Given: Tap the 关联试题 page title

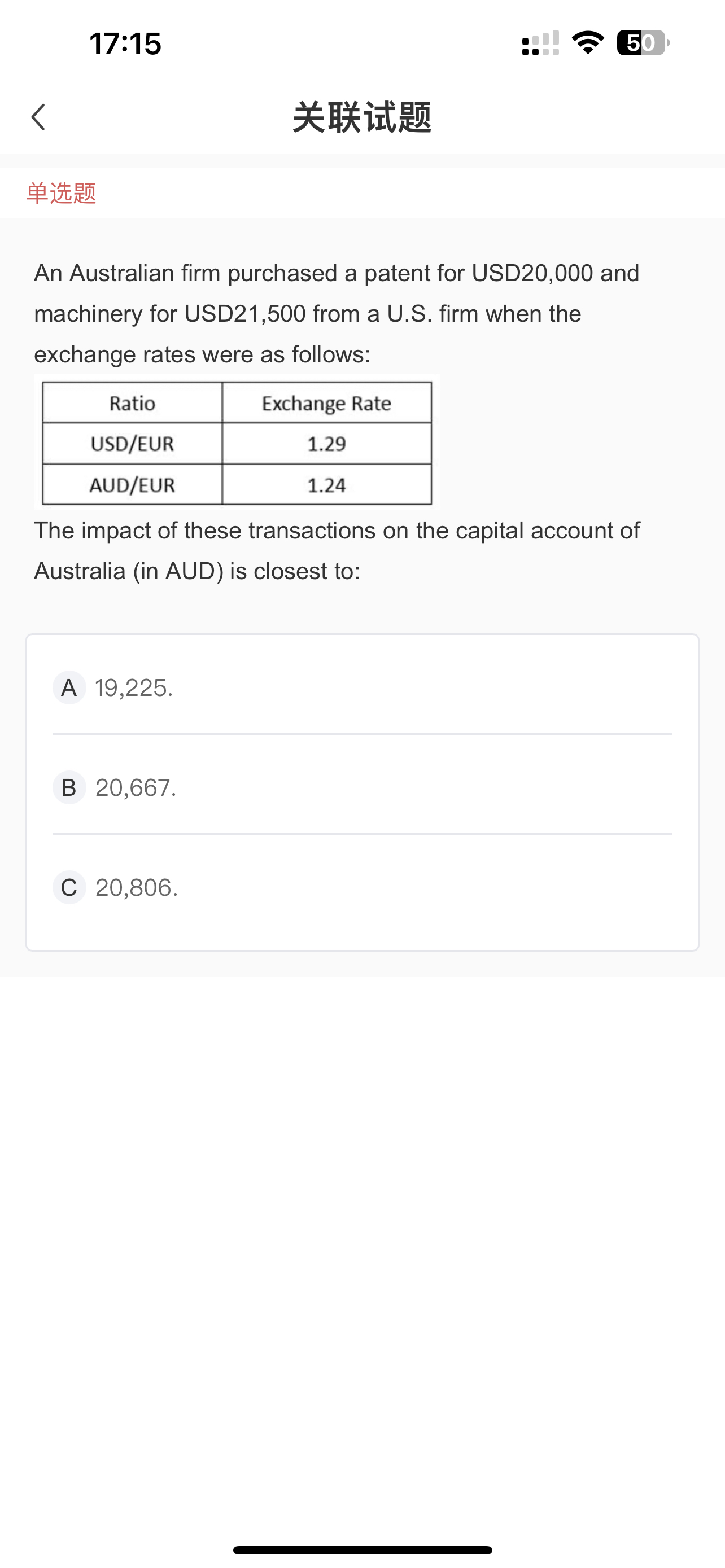Looking at the screenshot, I should click(362, 117).
